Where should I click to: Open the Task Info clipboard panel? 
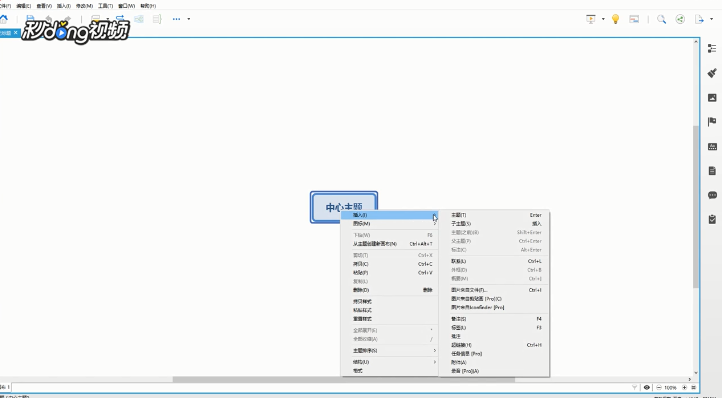click(712, 219)
